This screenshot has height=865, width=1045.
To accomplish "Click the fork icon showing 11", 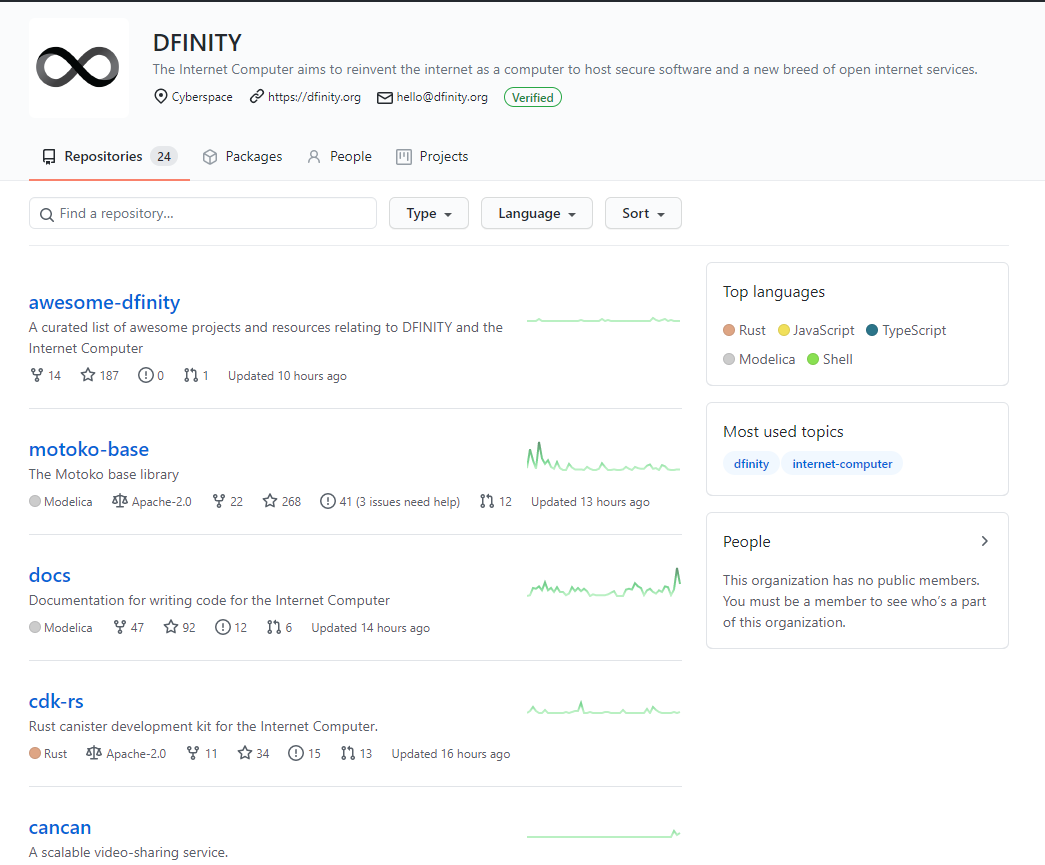I will pyautogui.click(x=193, y=753).
